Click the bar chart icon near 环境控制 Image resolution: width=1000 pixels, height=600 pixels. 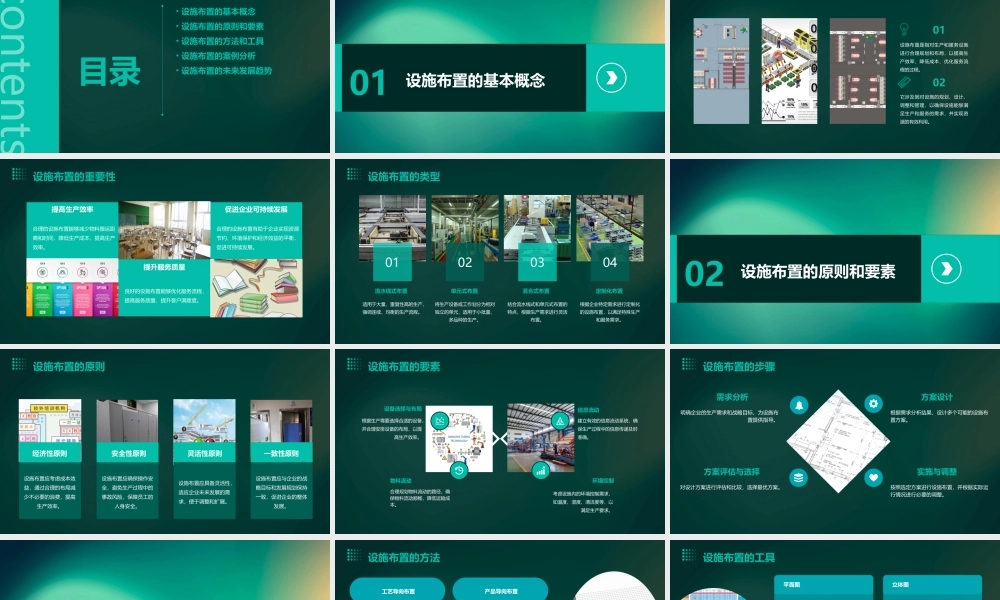541,471
